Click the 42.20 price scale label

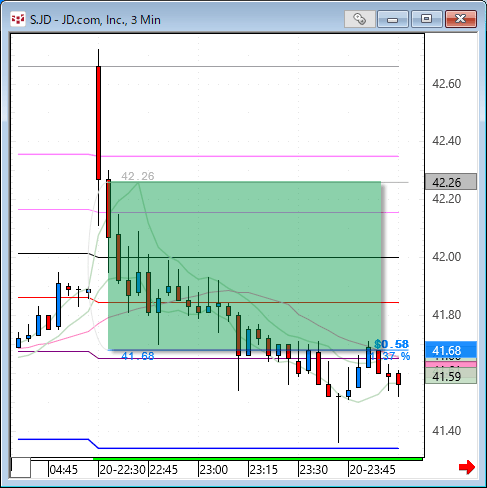pos(446,199)
